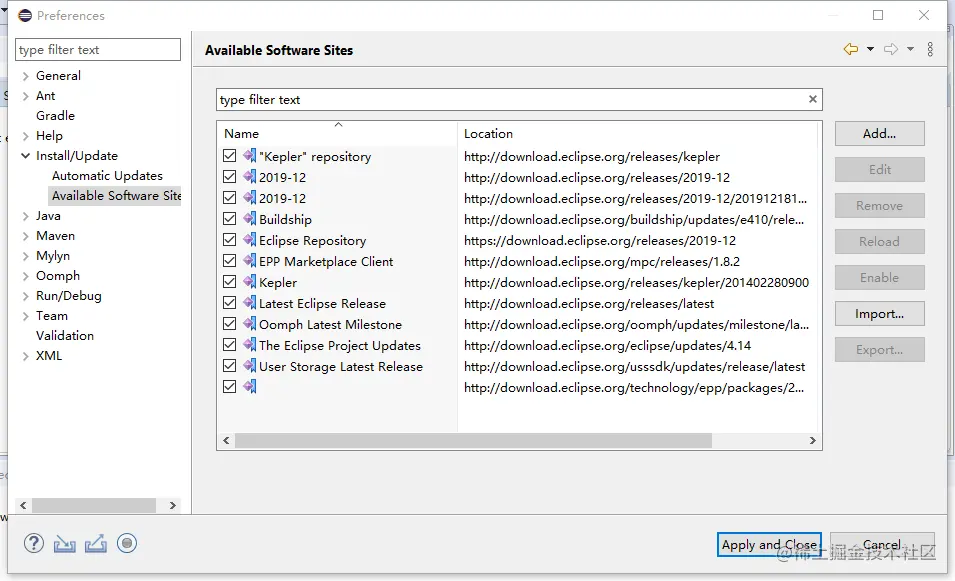
Task: Focus the left preferences filter text field
Action: [97, 49]
